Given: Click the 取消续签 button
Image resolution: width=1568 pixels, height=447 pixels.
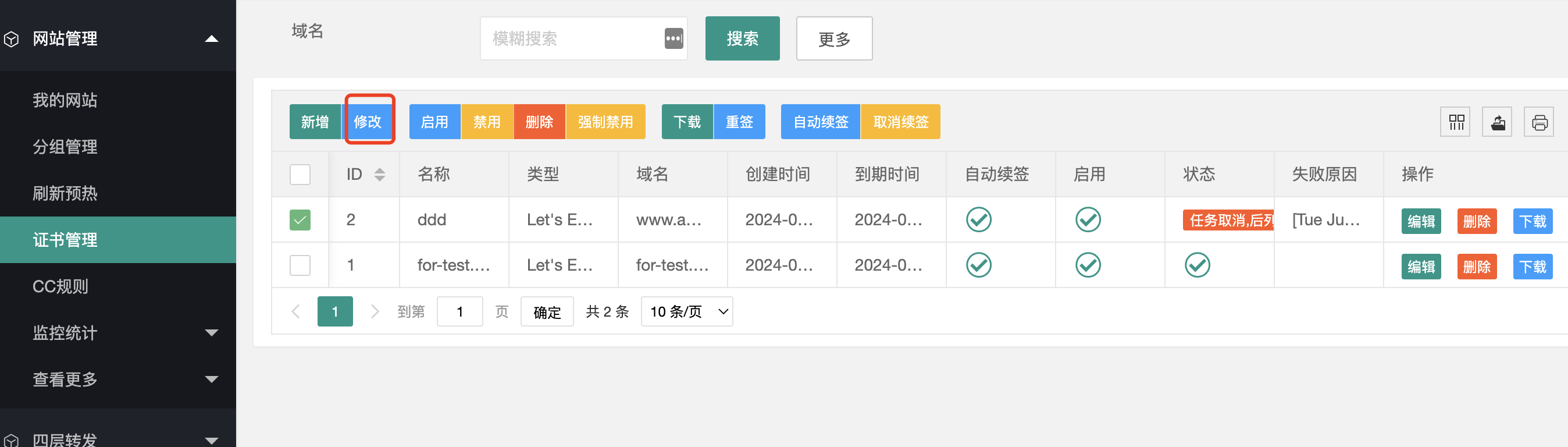Looking at the screenshot, I should [x=901, y=122].
